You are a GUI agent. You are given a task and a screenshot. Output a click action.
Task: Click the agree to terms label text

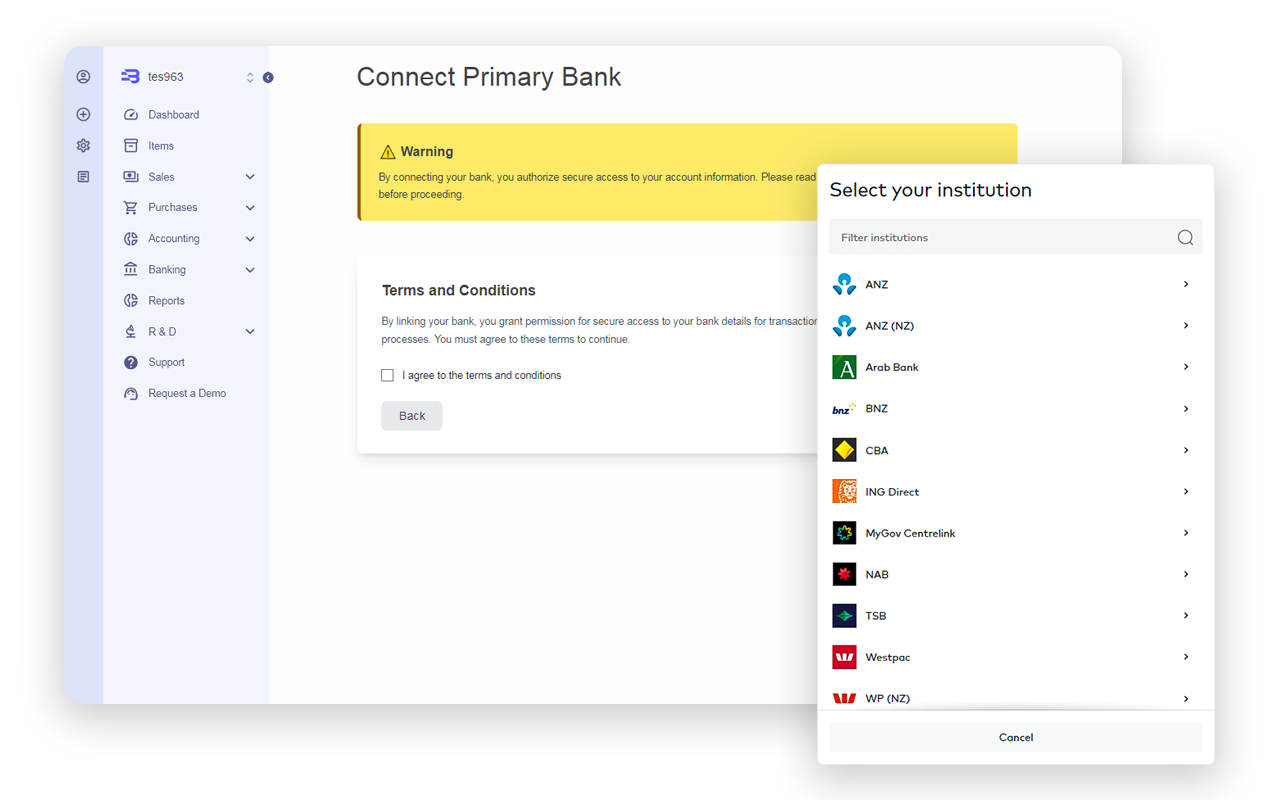(x=482, y=376)
